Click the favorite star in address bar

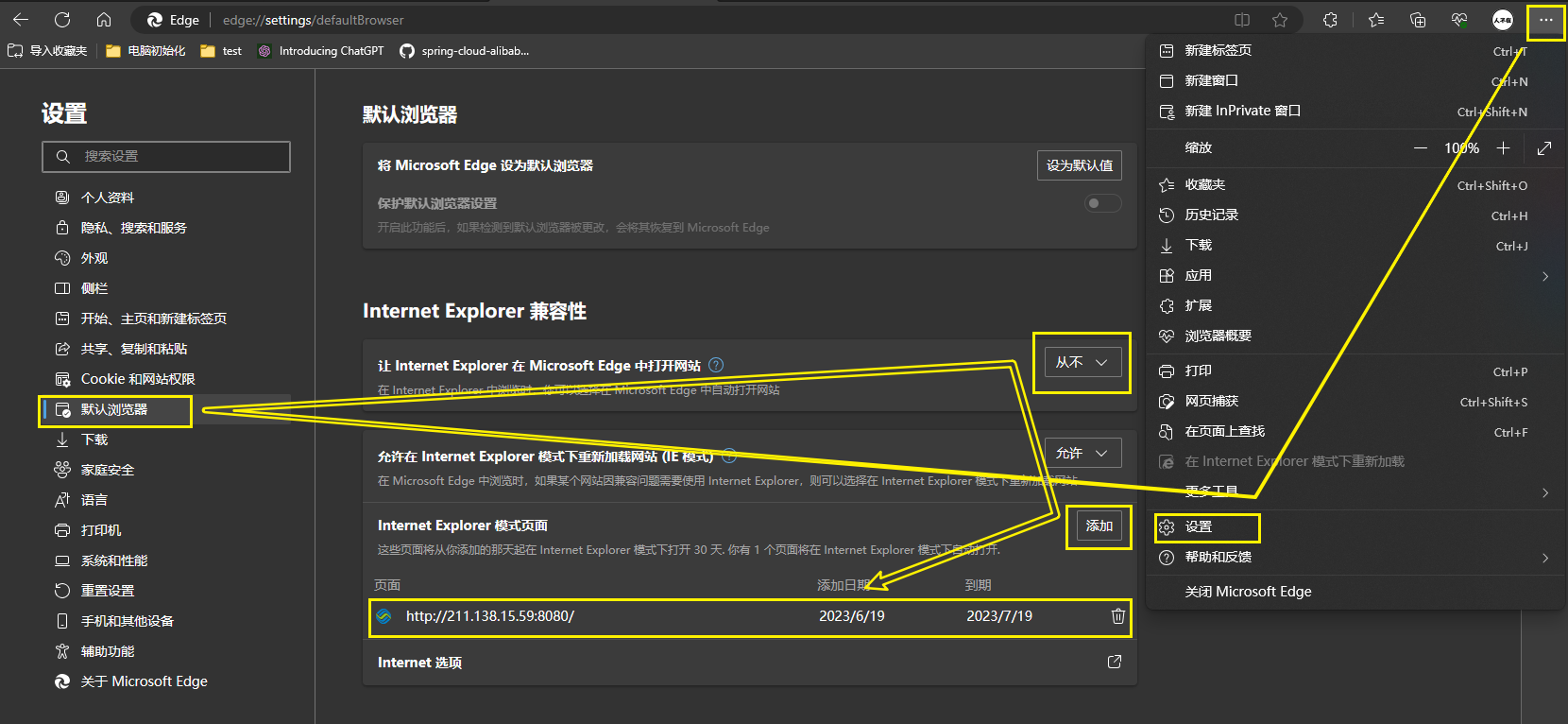pyautogui.click(x=1280, y=20)
